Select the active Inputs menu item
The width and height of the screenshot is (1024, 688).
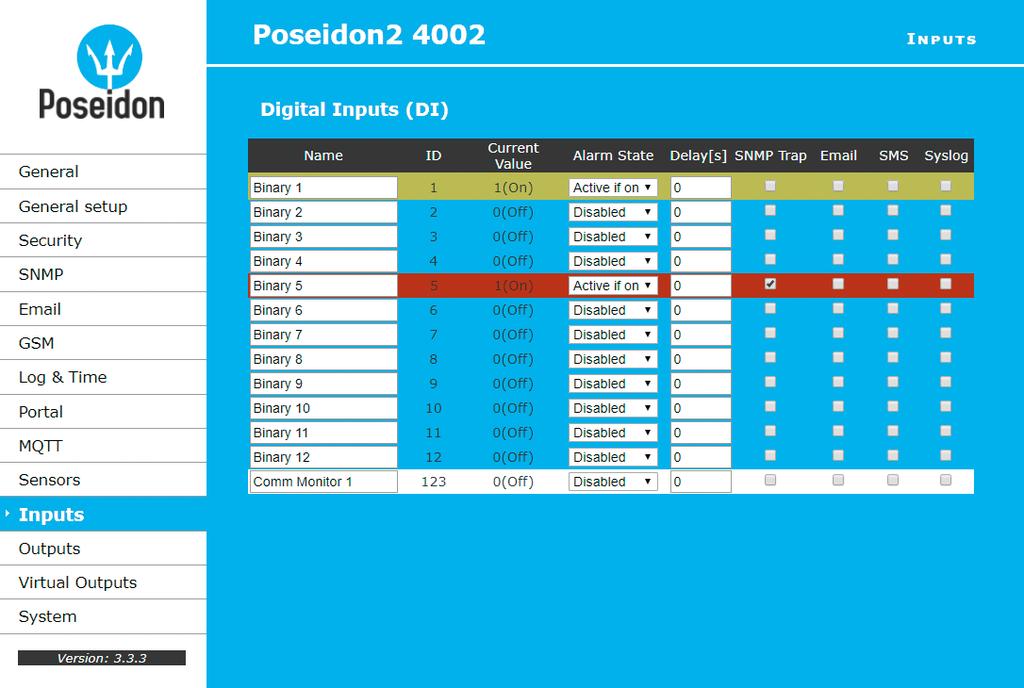tap(103, 514)
